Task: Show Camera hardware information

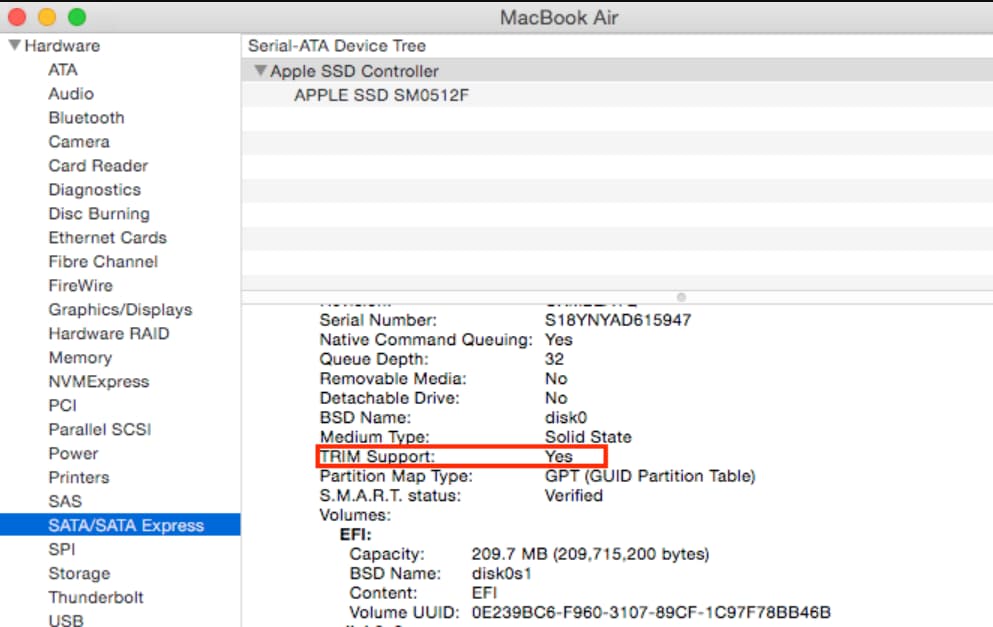Action: [79, 142]
